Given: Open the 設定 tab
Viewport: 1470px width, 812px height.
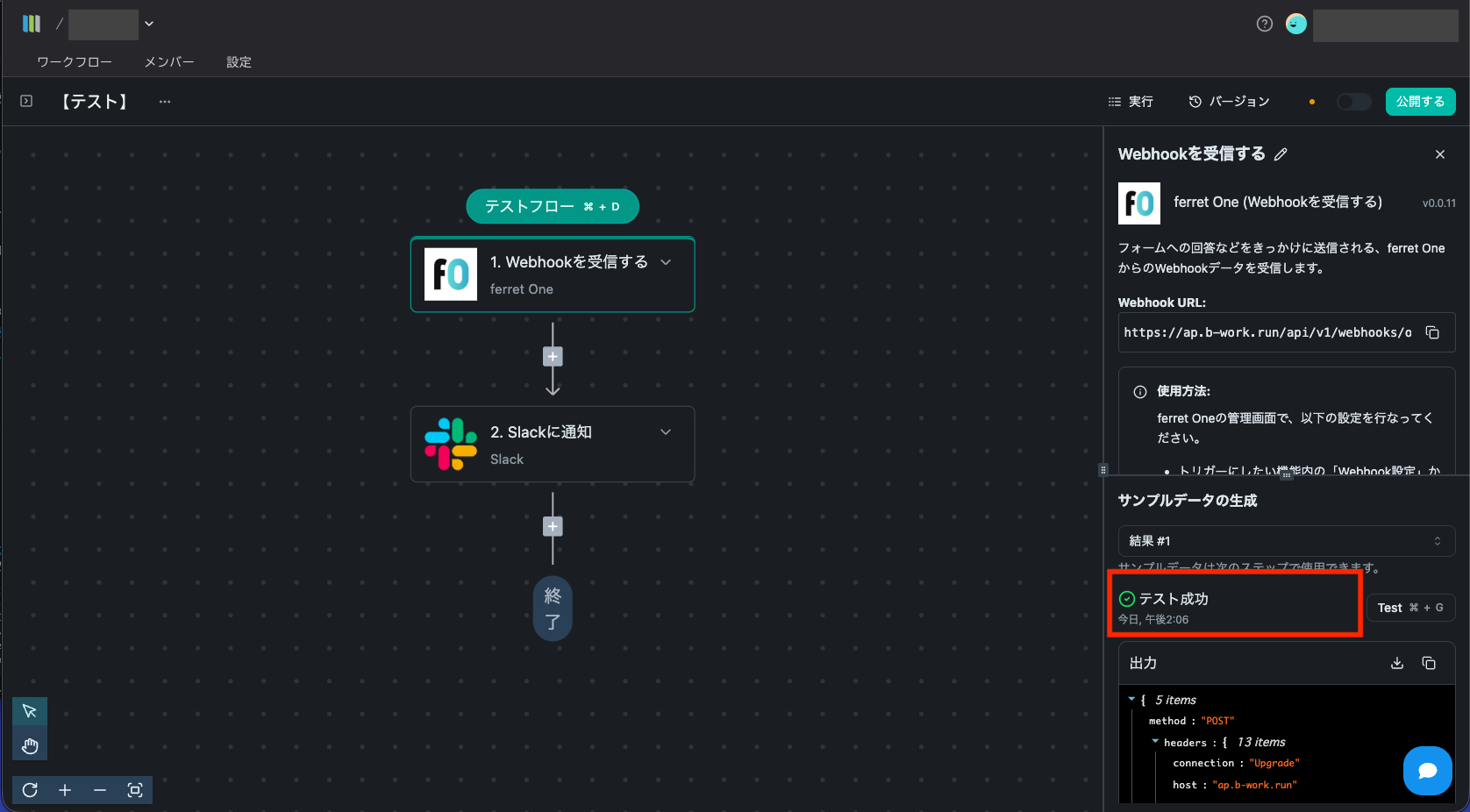Looking at the screenshot, I should [239, 62].
